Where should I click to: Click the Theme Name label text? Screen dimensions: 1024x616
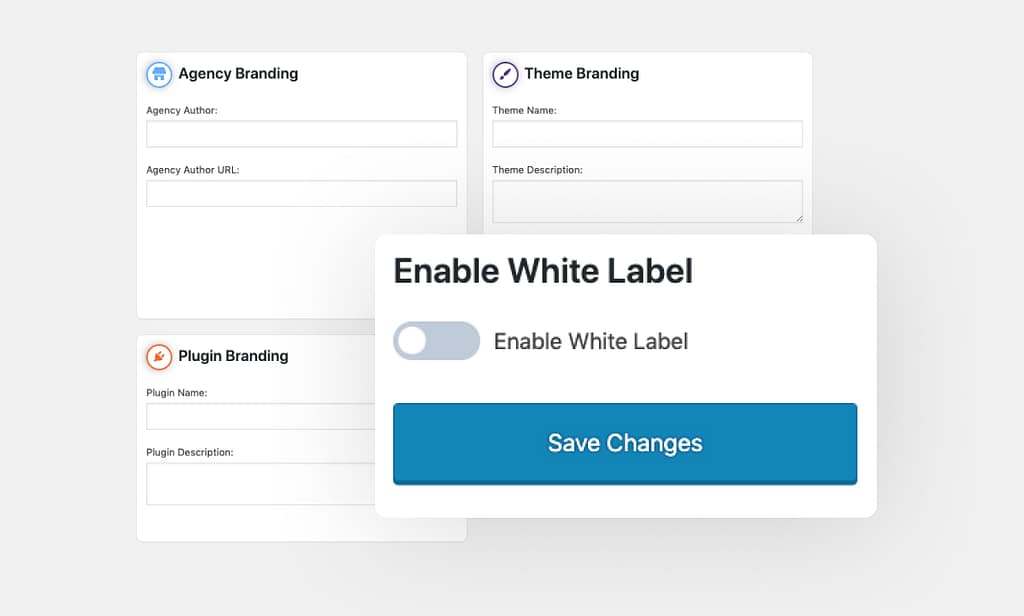click(x=524, y=110)
